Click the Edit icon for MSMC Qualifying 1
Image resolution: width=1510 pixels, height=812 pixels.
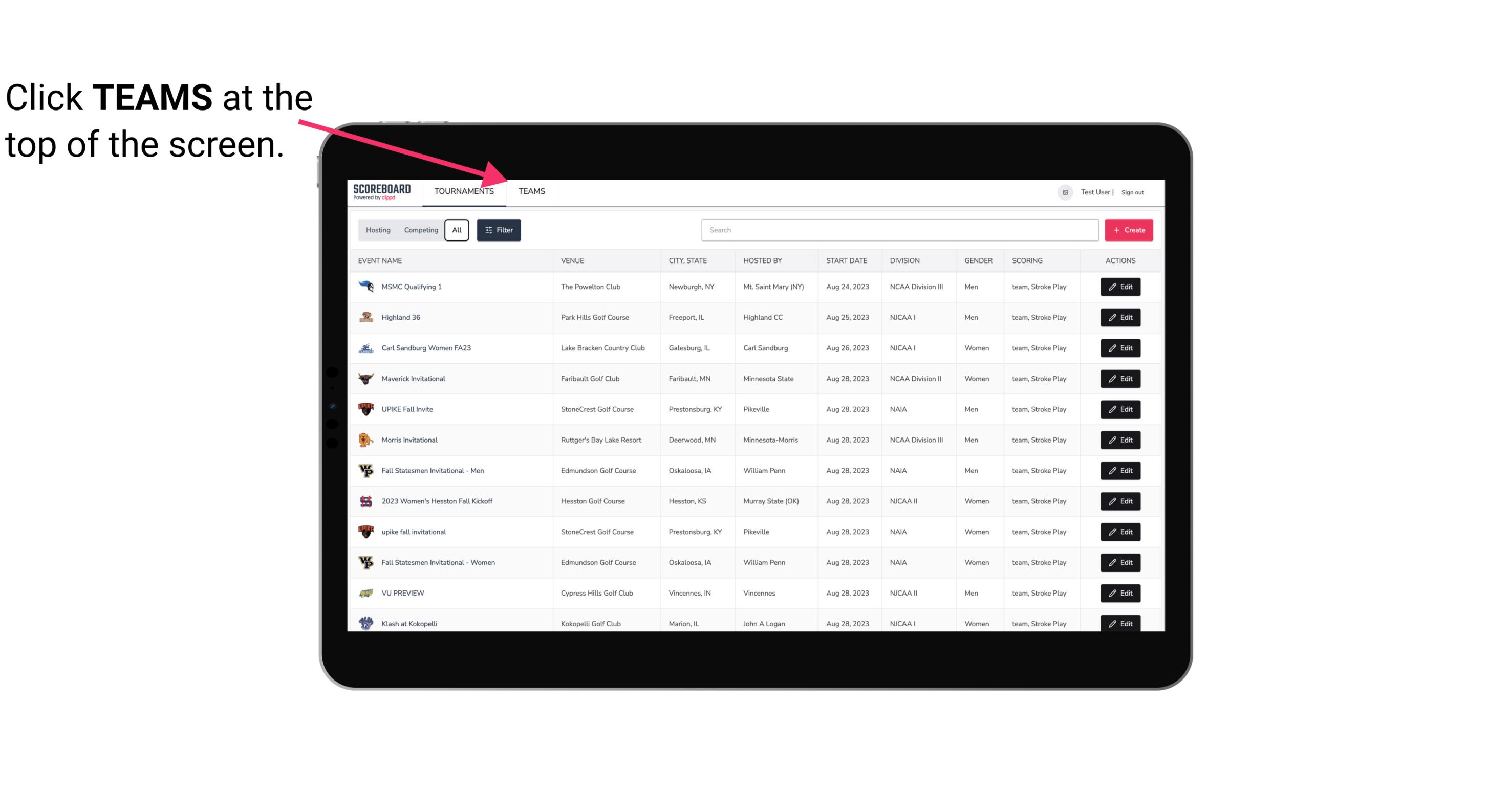coord(1121,287)
